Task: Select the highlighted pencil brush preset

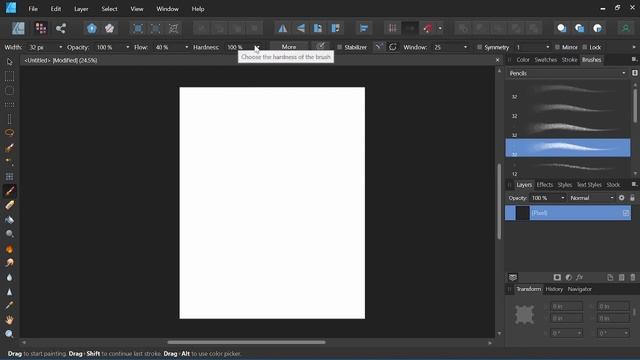Action: [568, 148]
